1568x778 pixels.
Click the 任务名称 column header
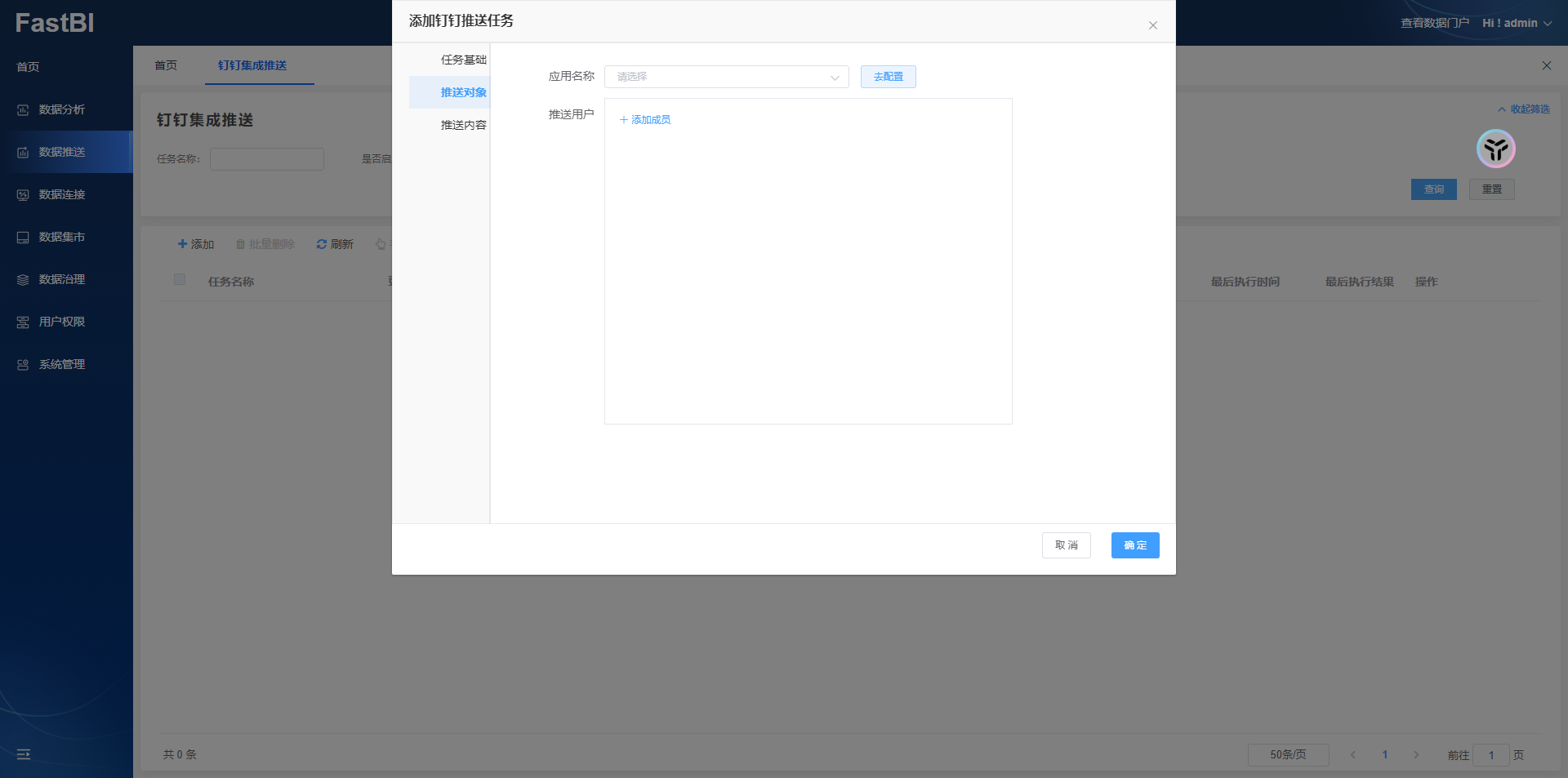pyautogui.click(x=231, y=282)
